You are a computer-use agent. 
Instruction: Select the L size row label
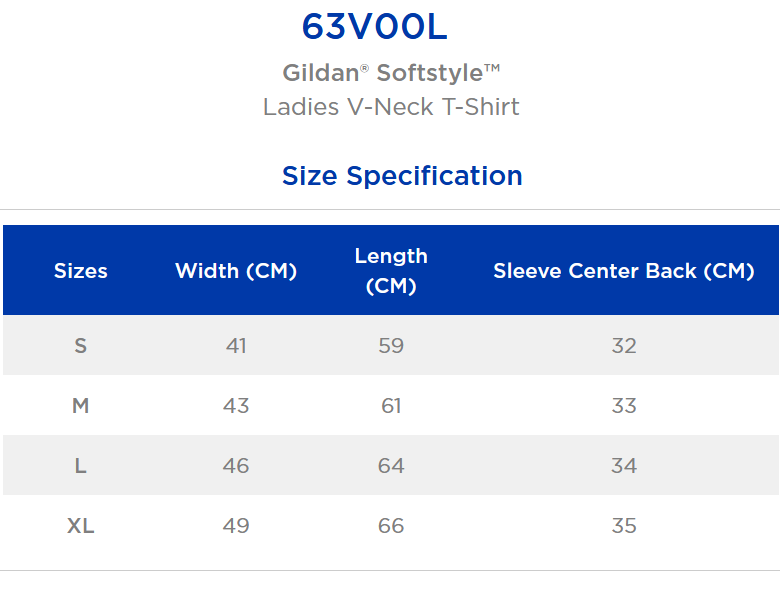coord(81,466)
